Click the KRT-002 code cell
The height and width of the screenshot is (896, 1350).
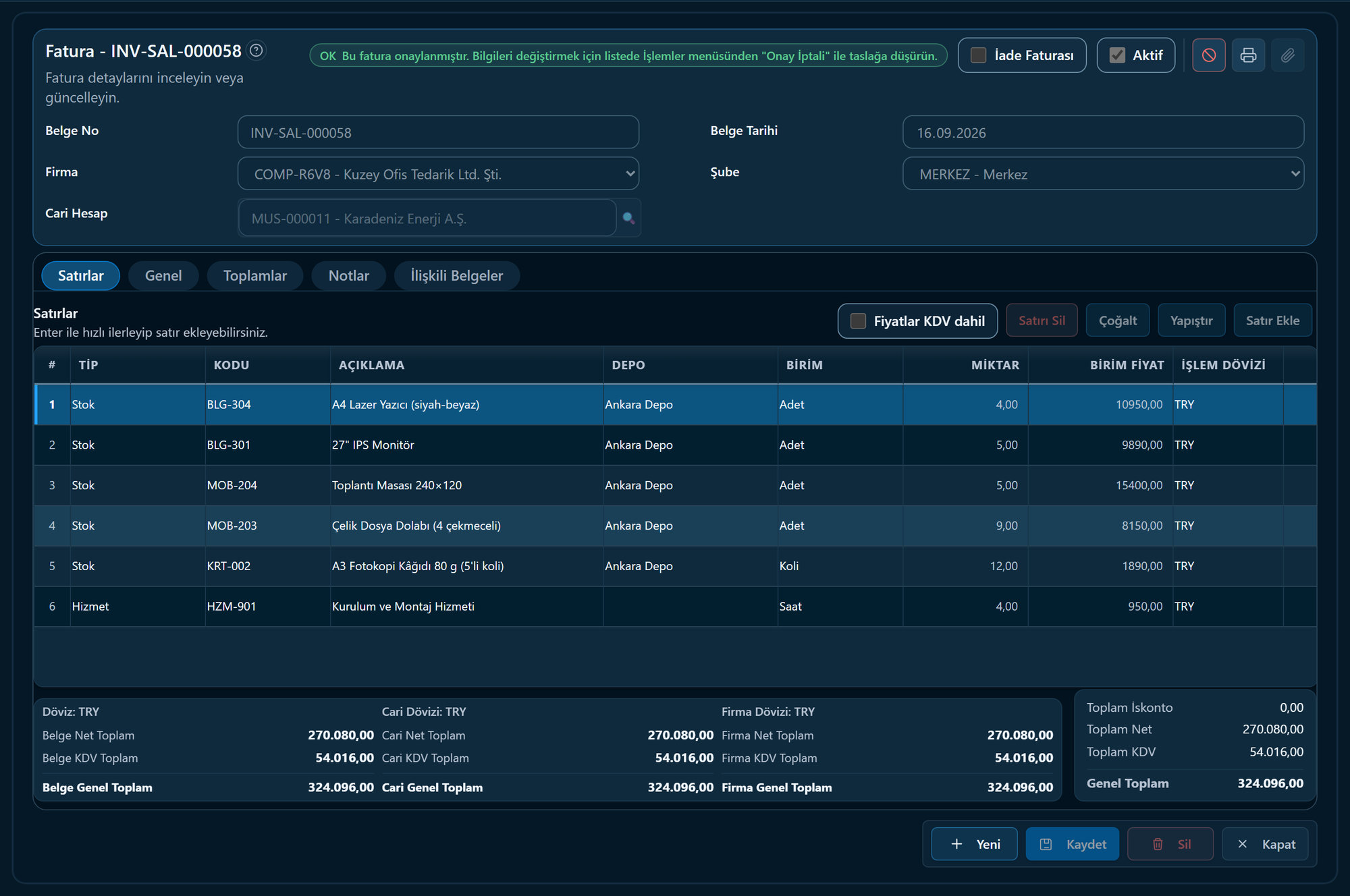(x=267, y=566)
